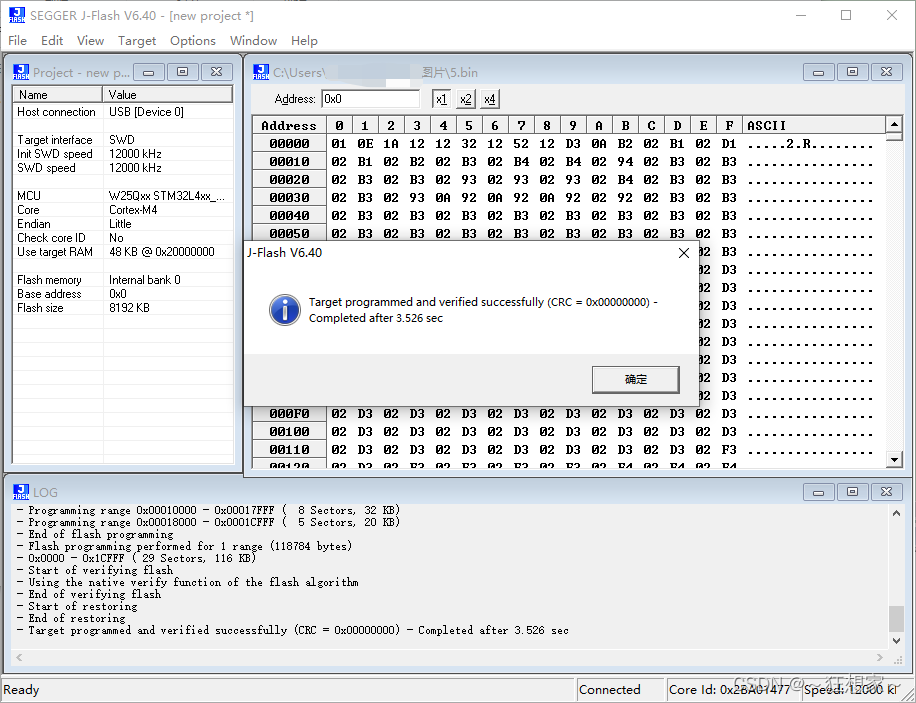Click address row 00000 in hex view

tap(289, 144)
